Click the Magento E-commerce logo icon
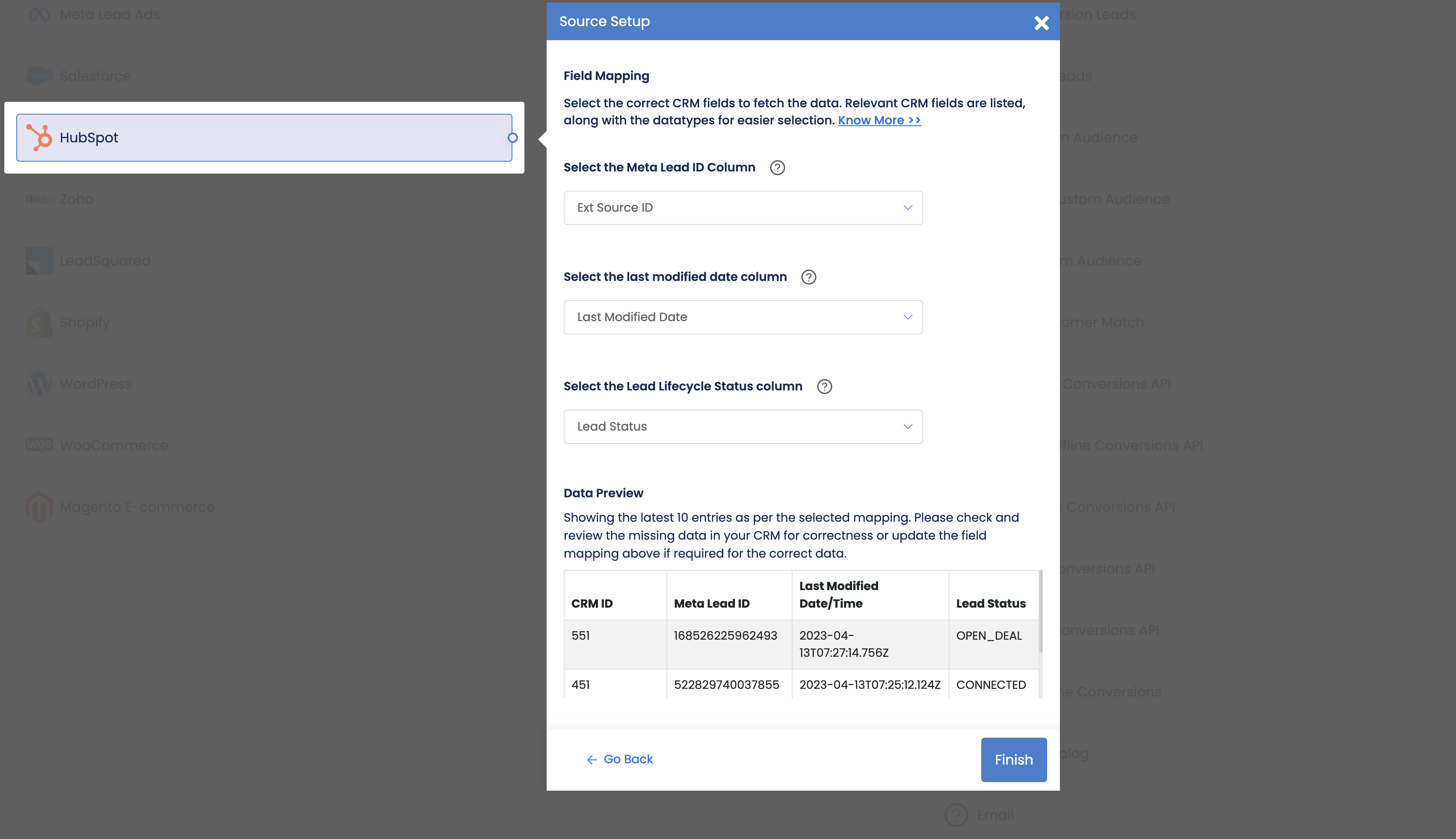The height and width of the screenshot is (839, 1456). coord(39,507)
